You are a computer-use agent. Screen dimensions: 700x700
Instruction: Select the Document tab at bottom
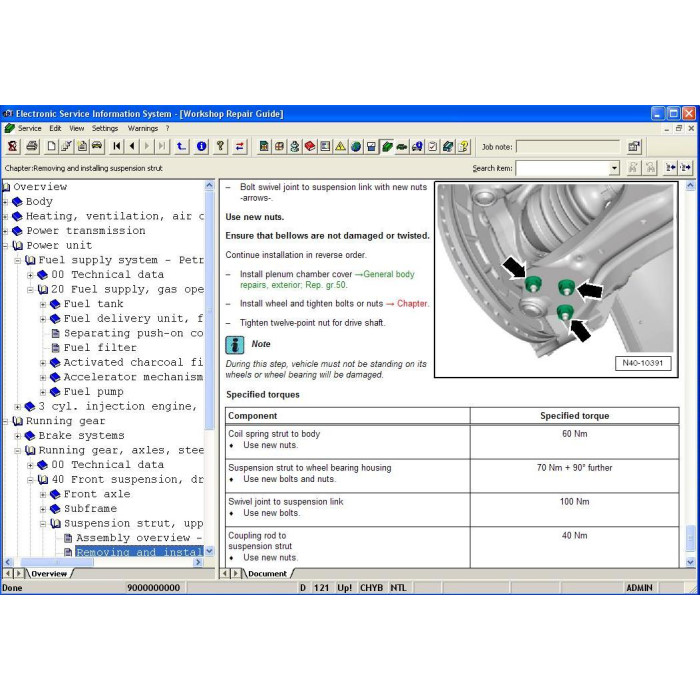click(x=267, y=574)
